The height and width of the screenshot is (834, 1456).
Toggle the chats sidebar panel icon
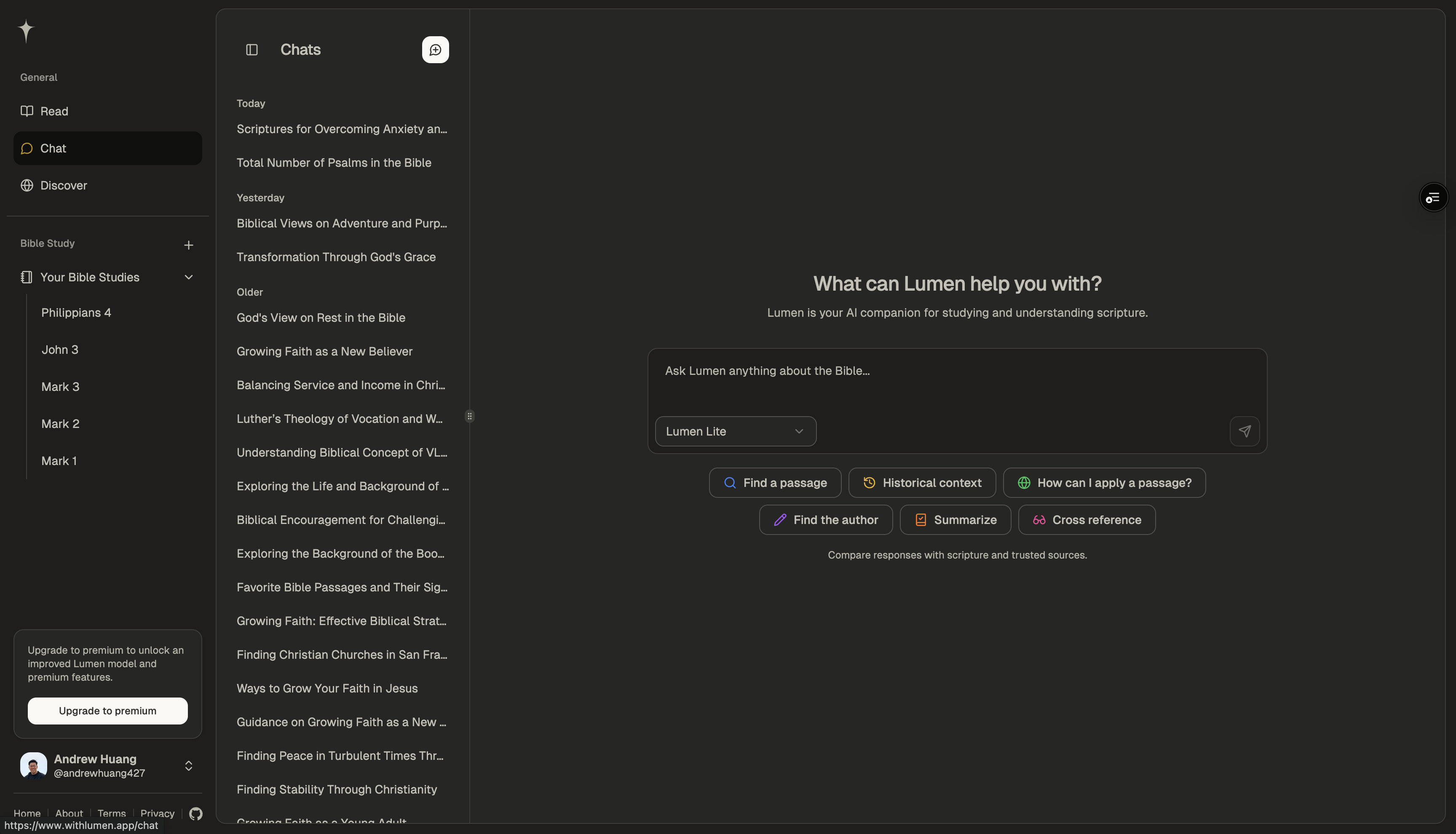click(252, 50)
